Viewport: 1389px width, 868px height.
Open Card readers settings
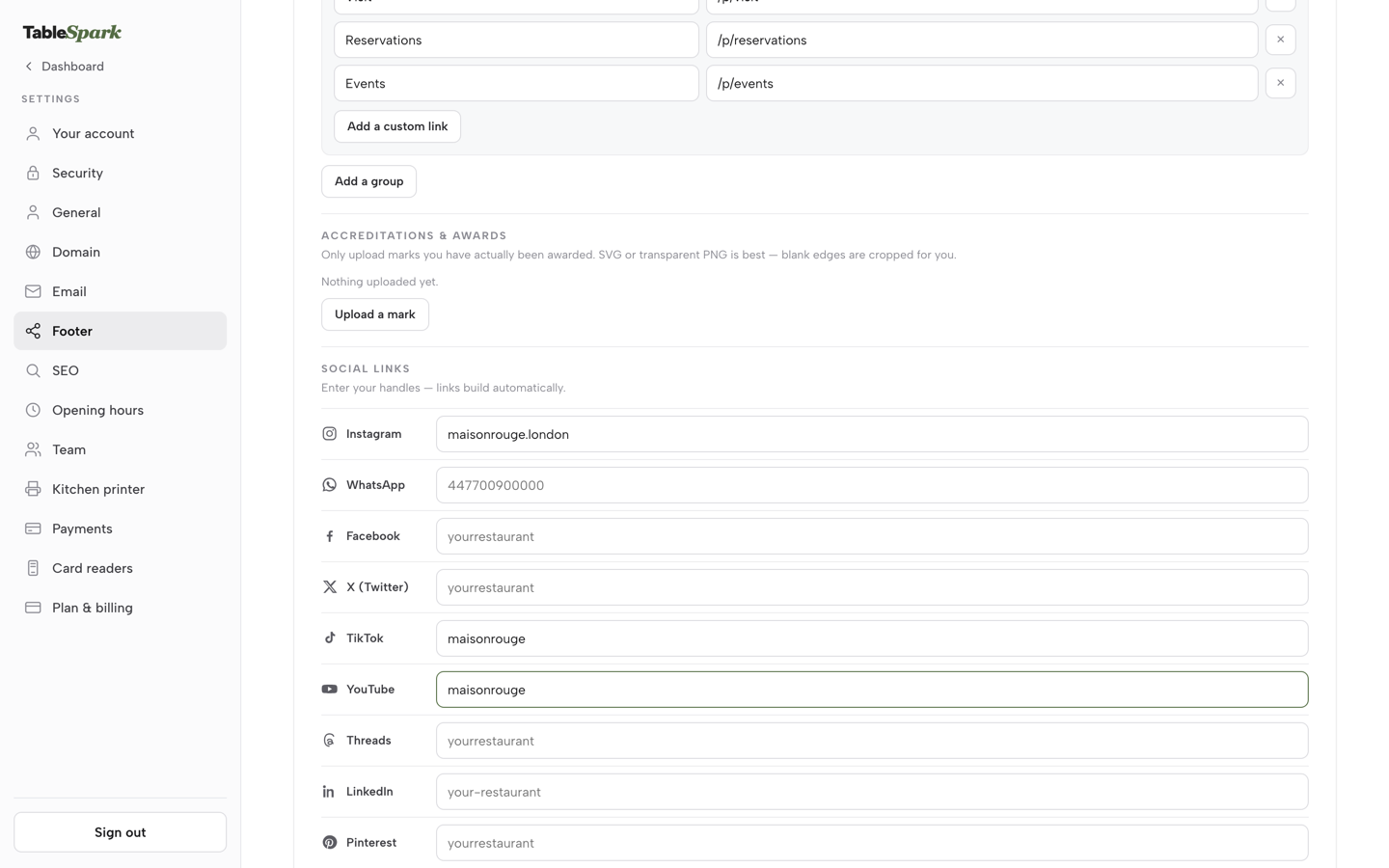pos(120,568)
